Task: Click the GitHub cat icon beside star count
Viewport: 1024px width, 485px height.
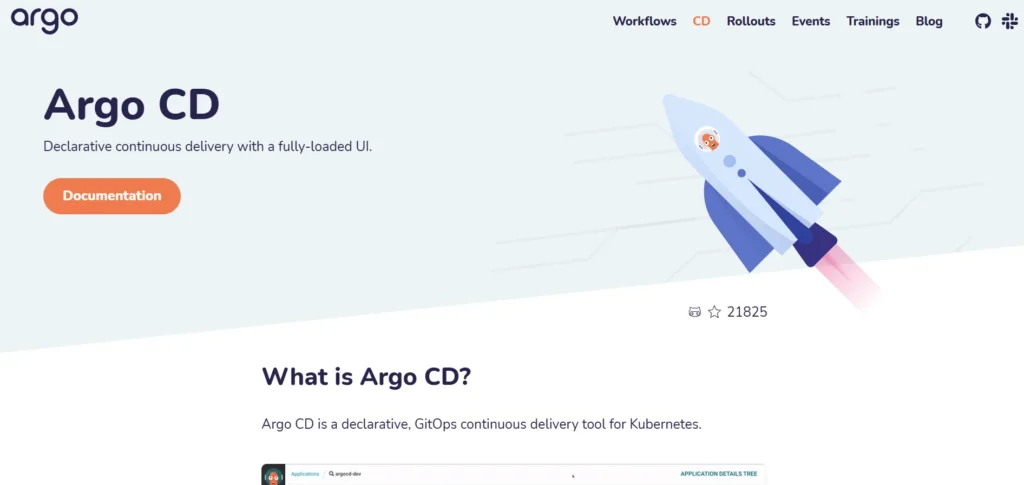Action: click(x=695, y=312)
